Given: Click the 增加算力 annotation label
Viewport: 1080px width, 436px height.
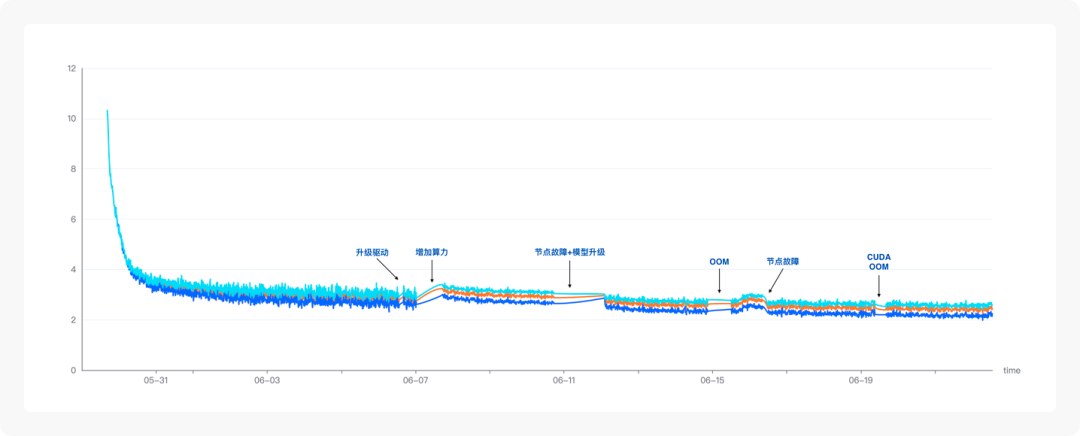Looking at the screenshot, I should 432,253.
